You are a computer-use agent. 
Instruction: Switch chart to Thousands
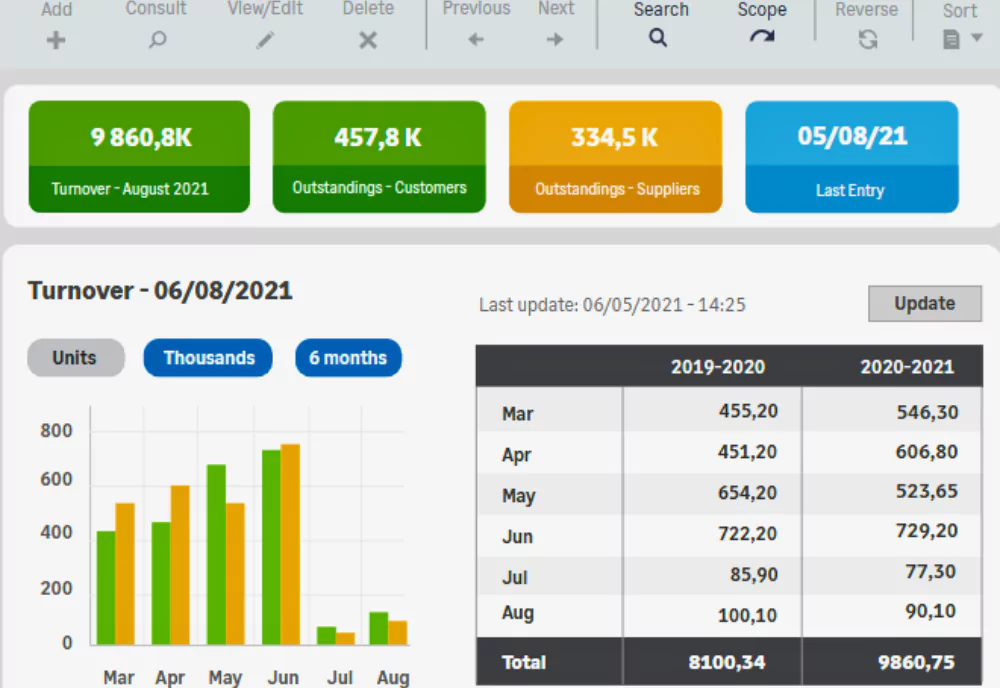tap(208, 358)
